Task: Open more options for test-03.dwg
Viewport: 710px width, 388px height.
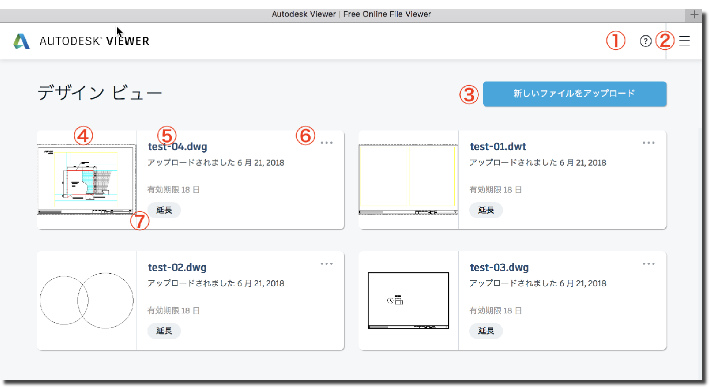Action: coord(648,264)
